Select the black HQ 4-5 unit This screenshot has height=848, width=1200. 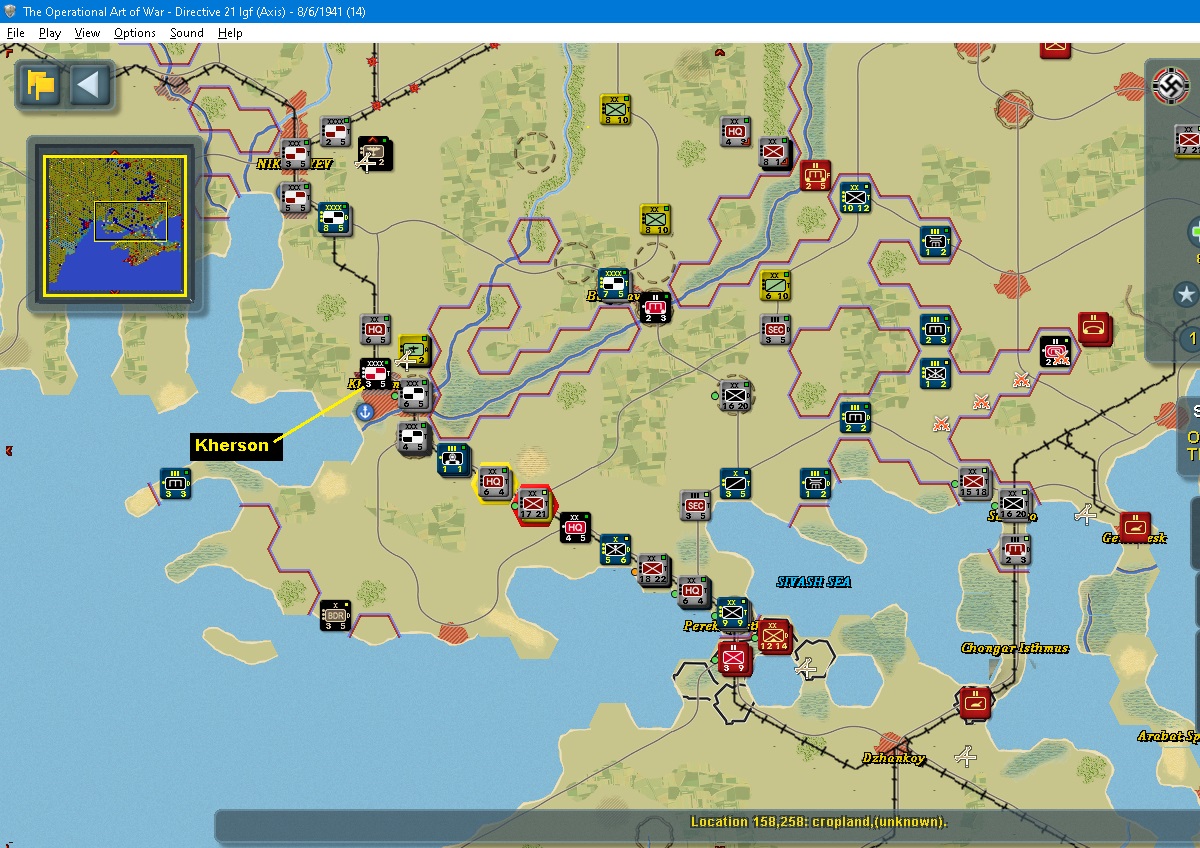575,527
